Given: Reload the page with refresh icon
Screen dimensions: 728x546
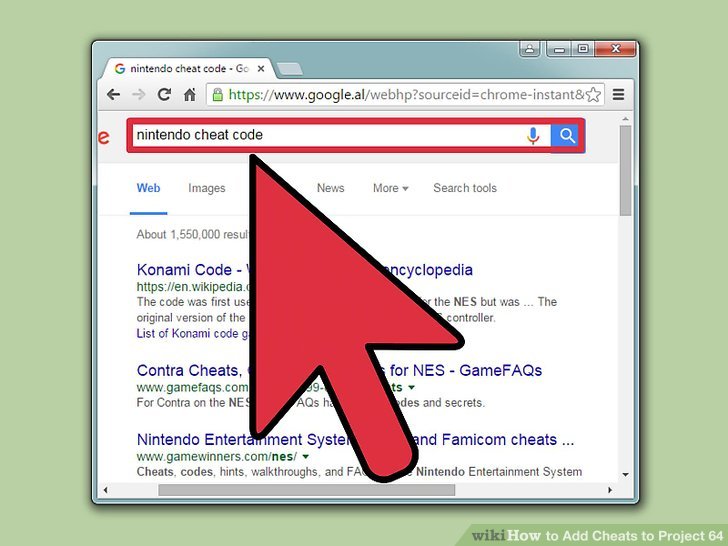Looking at the screenshot, I should (164, 95).
